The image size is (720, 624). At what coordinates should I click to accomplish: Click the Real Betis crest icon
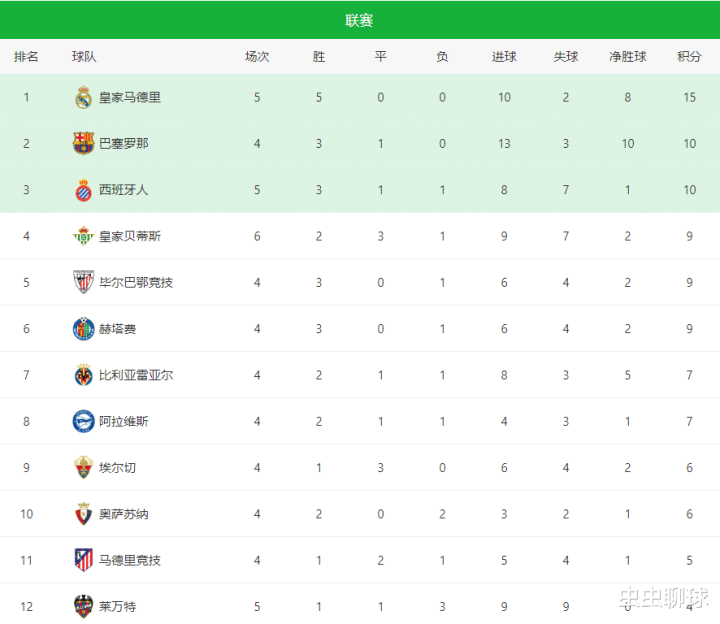click(x=84, y=236)
